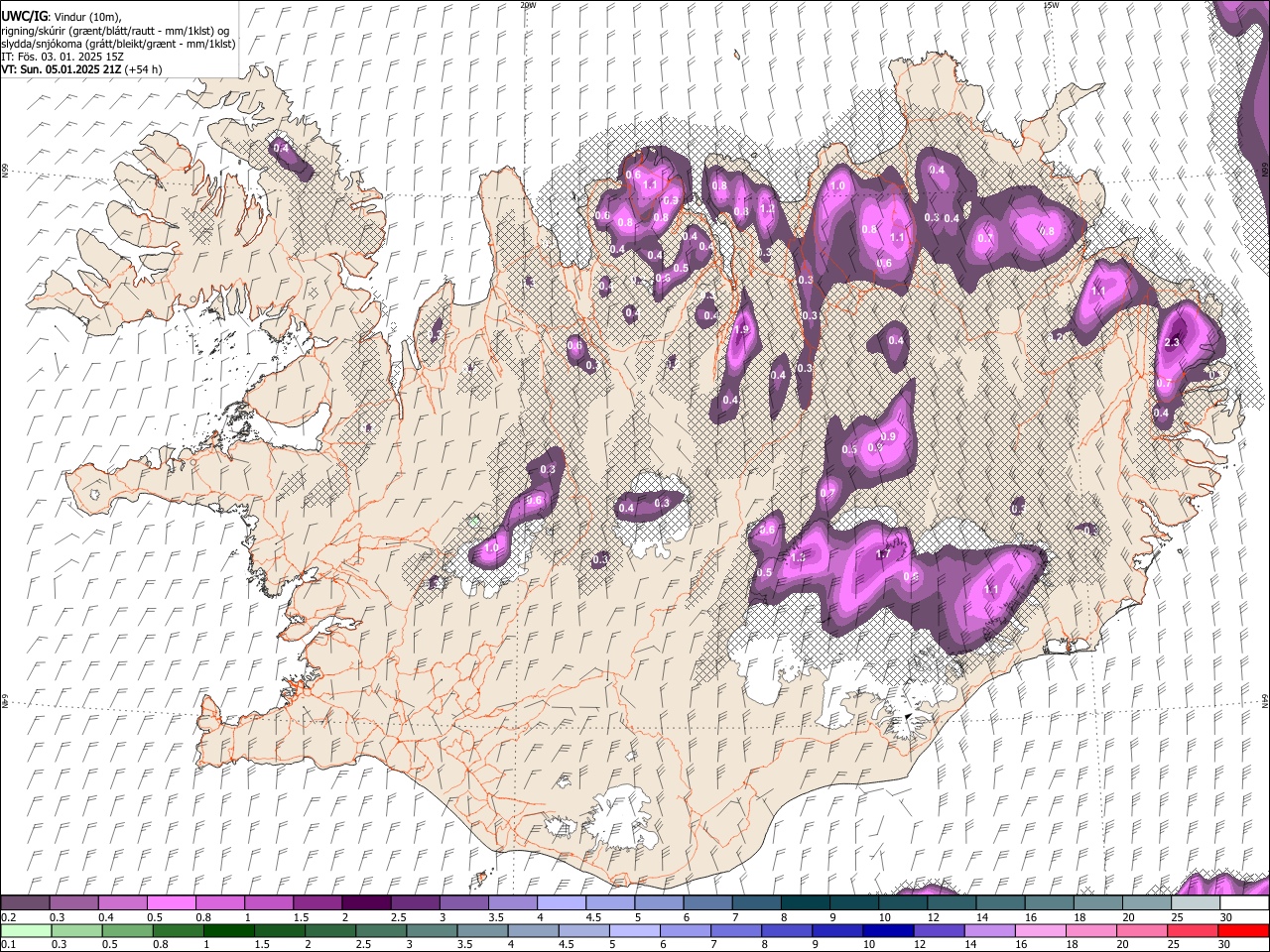Click the 'VT: Sun. 05.01.2025 21Z (+54 h)' line
Screen dimensions: 1270x952
tap(81, 69)
